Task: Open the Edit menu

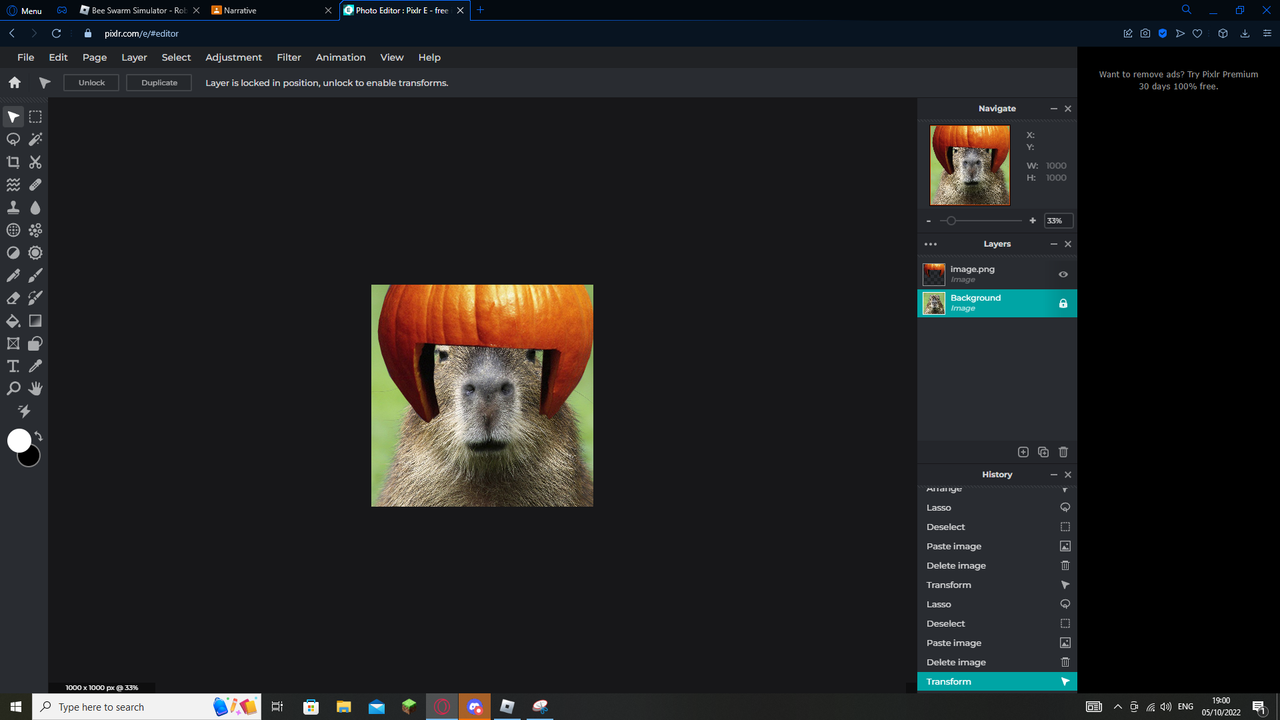Action: click(58, 57)
